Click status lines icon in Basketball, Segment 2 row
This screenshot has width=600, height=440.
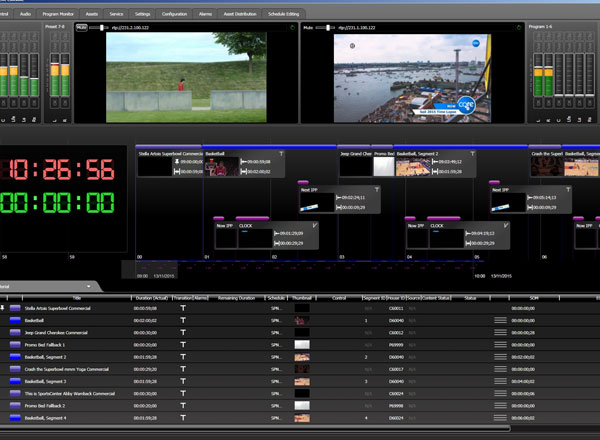(x=500, y=357)
